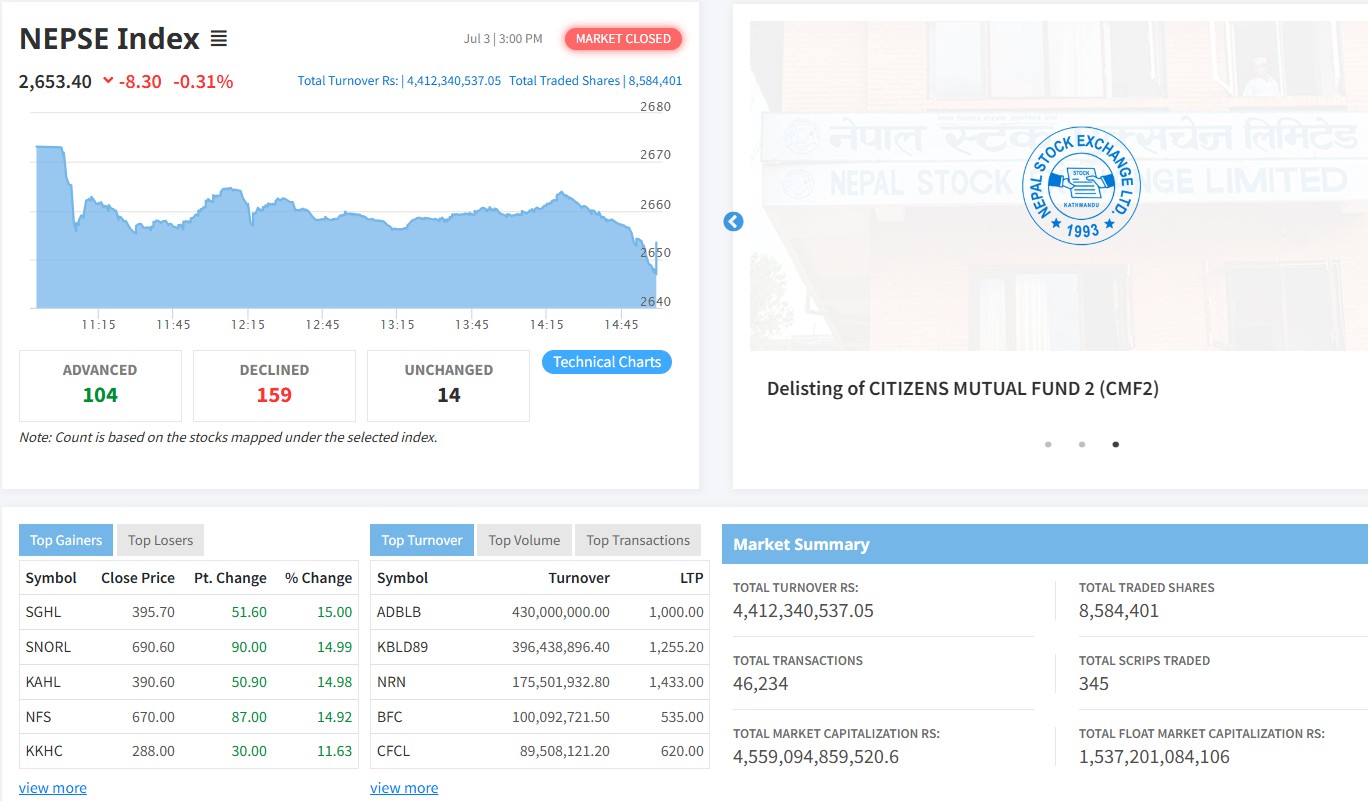The width and height of the screenshot is (1368, 801).
Task: Click view more under Top Turnover
Action: coord(404,788)
